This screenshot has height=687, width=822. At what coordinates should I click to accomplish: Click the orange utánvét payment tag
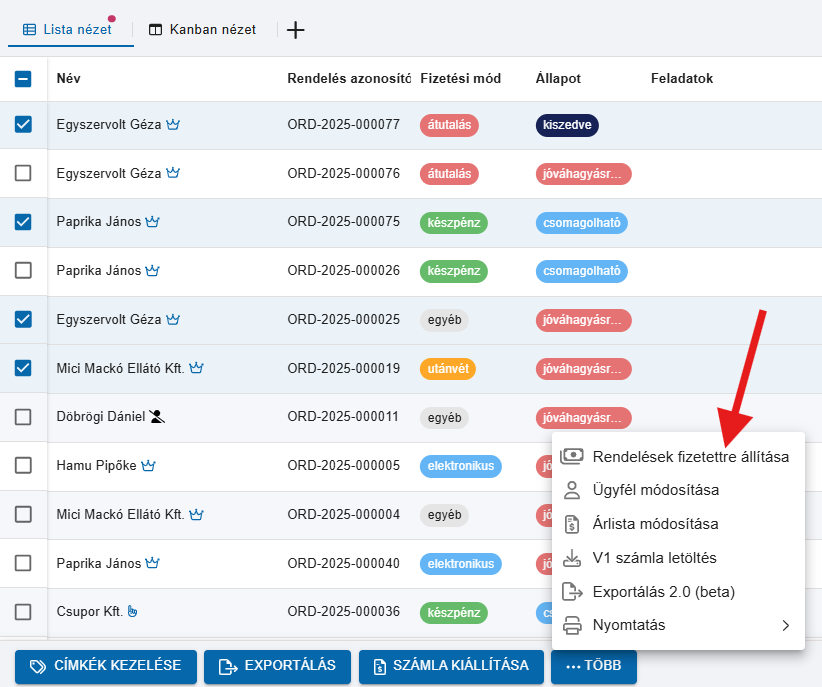447,369
